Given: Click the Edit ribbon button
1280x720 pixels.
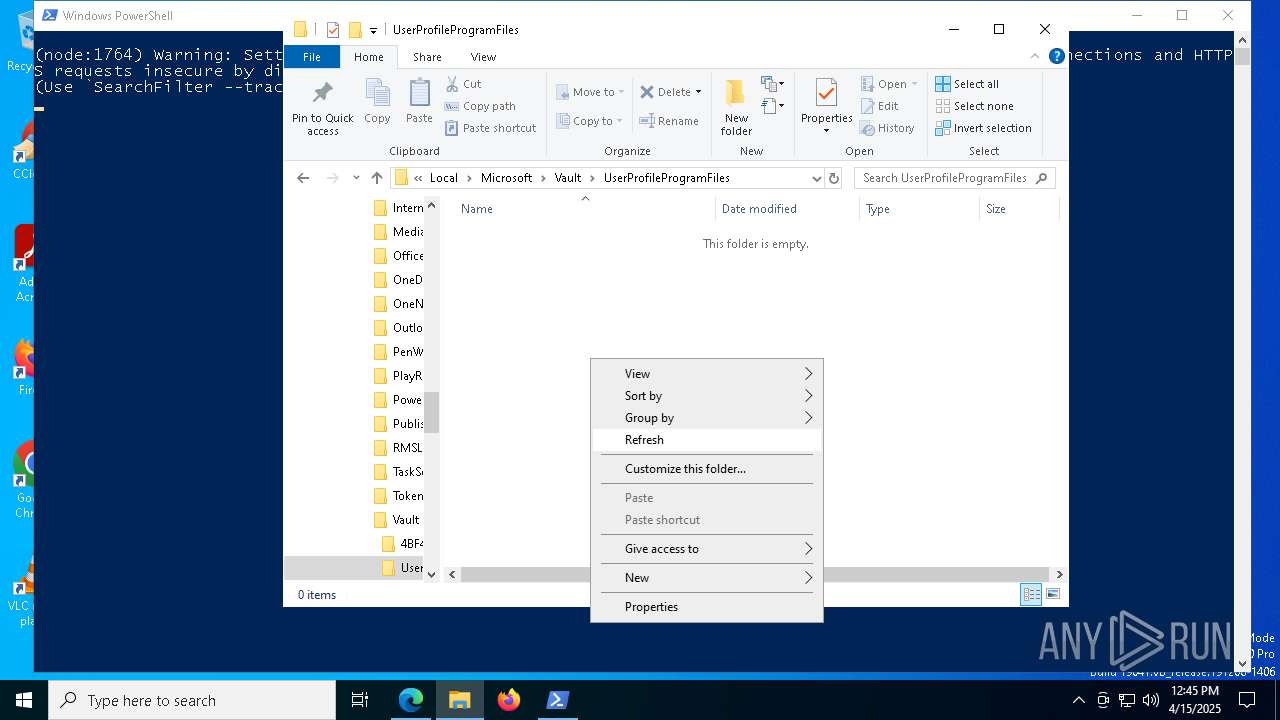Looking at the screenshot, I should pos(879,106).
